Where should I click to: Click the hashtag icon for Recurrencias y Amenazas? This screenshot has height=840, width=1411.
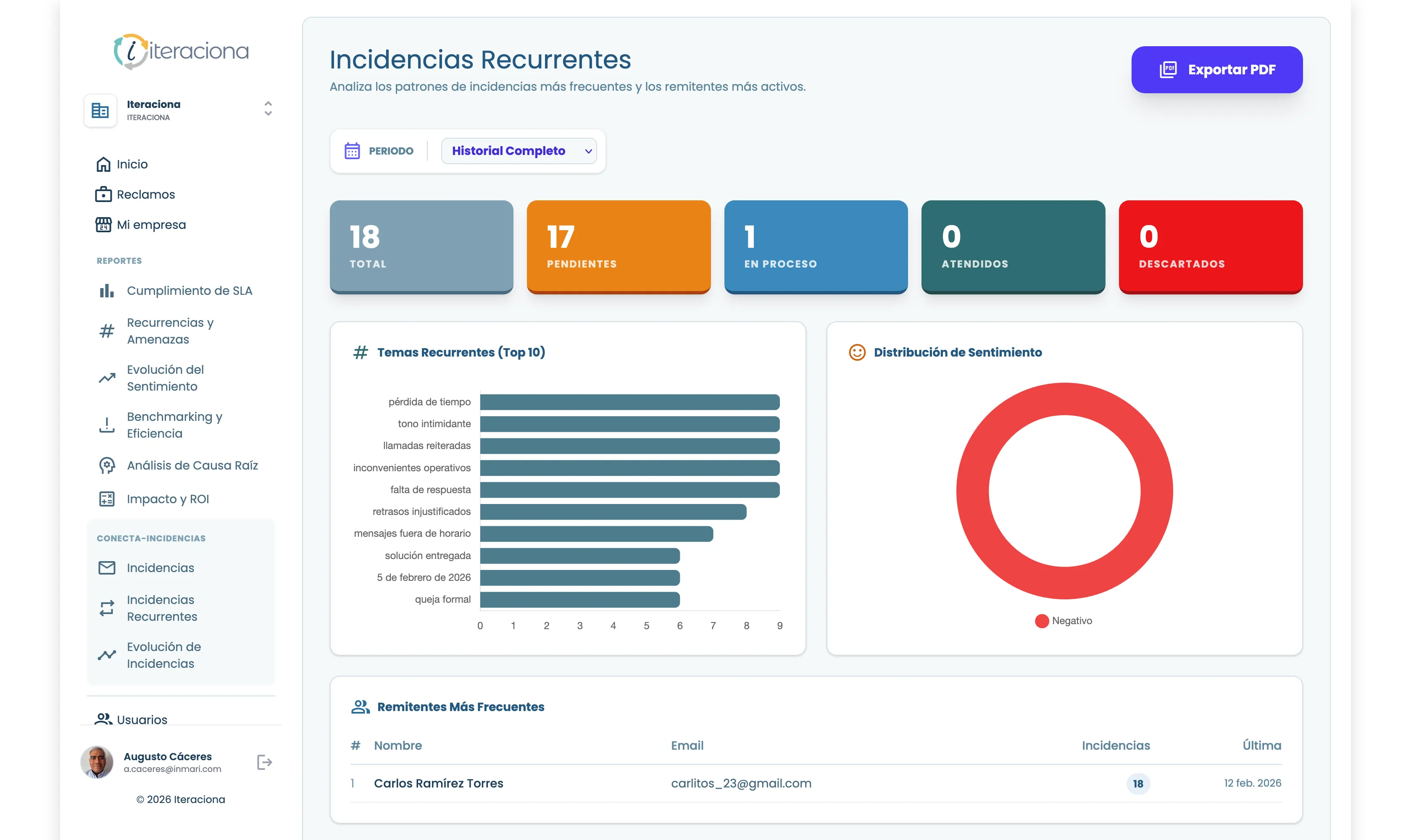click(x=106, y=331)
